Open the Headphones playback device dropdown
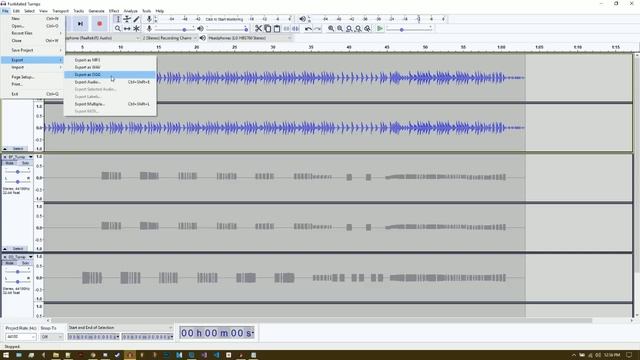 coord(250,38)
